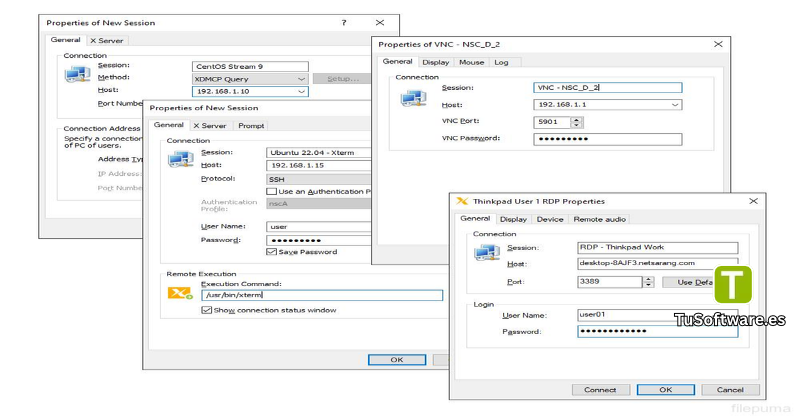Click the disabled Authentication Profile nscA field
Viewport: 800px width, 420px height.
318,203
